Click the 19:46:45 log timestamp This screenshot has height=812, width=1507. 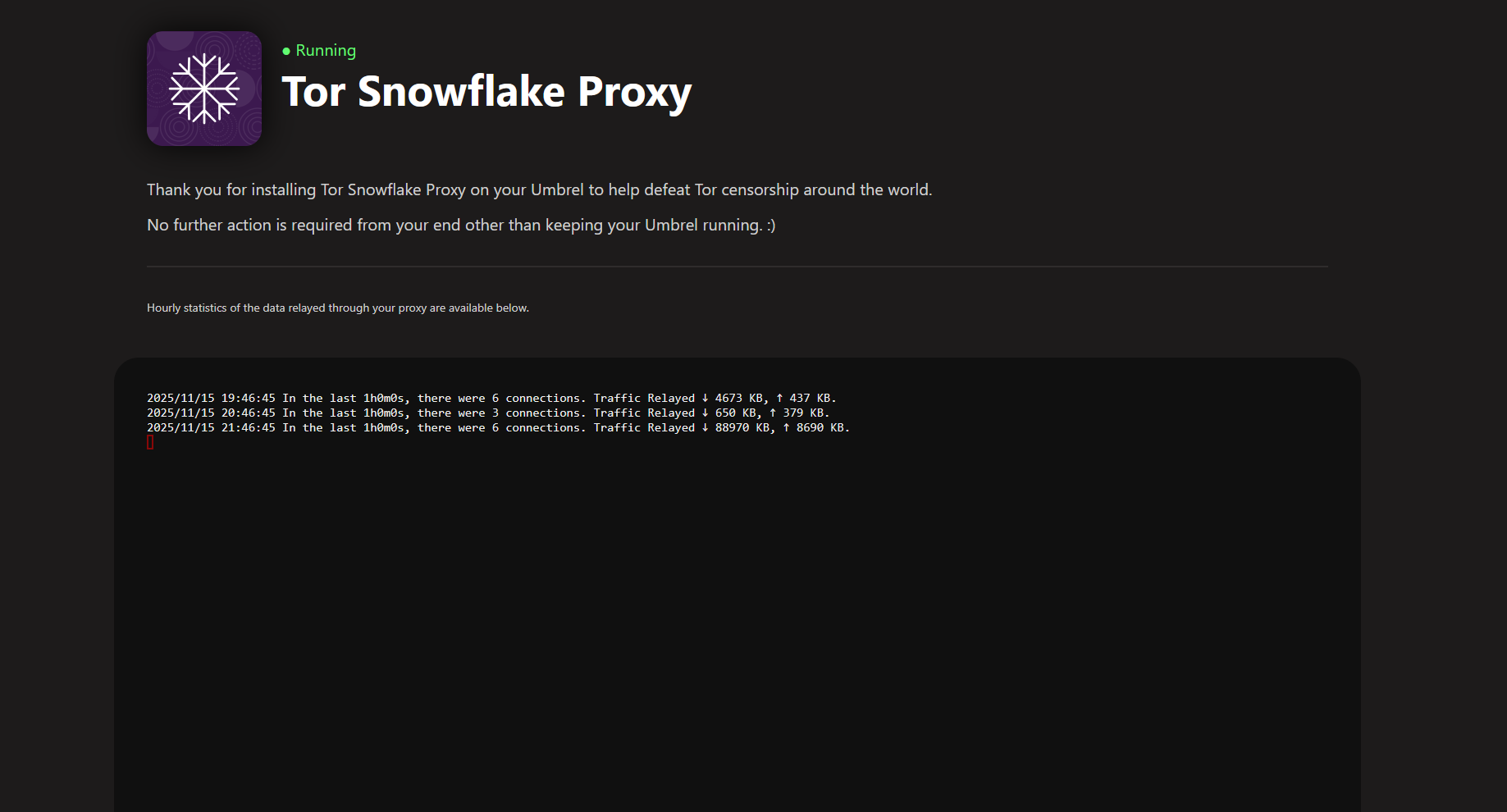248,398
